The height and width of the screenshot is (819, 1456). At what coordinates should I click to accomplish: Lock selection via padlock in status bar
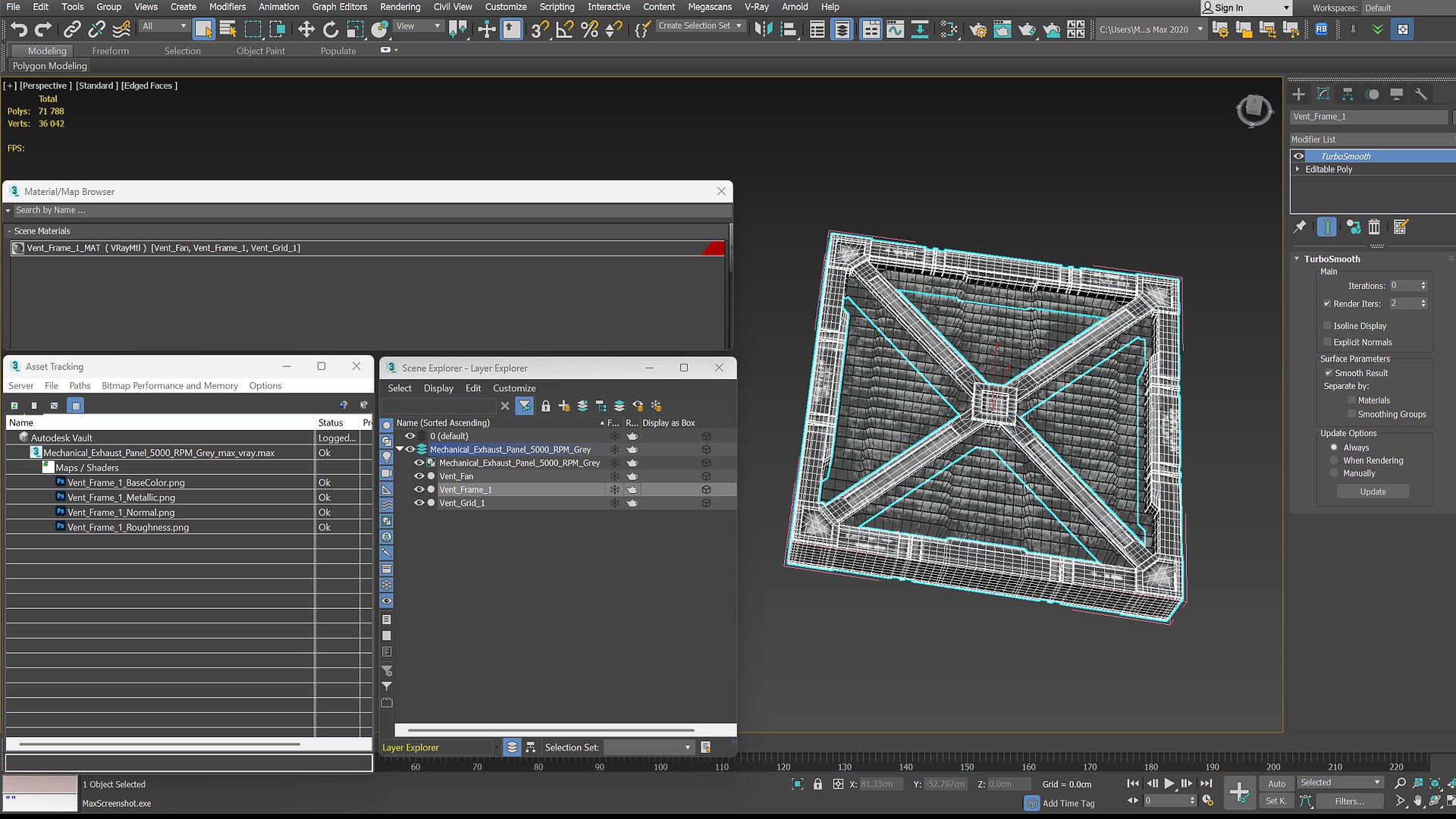click(817, 784)
